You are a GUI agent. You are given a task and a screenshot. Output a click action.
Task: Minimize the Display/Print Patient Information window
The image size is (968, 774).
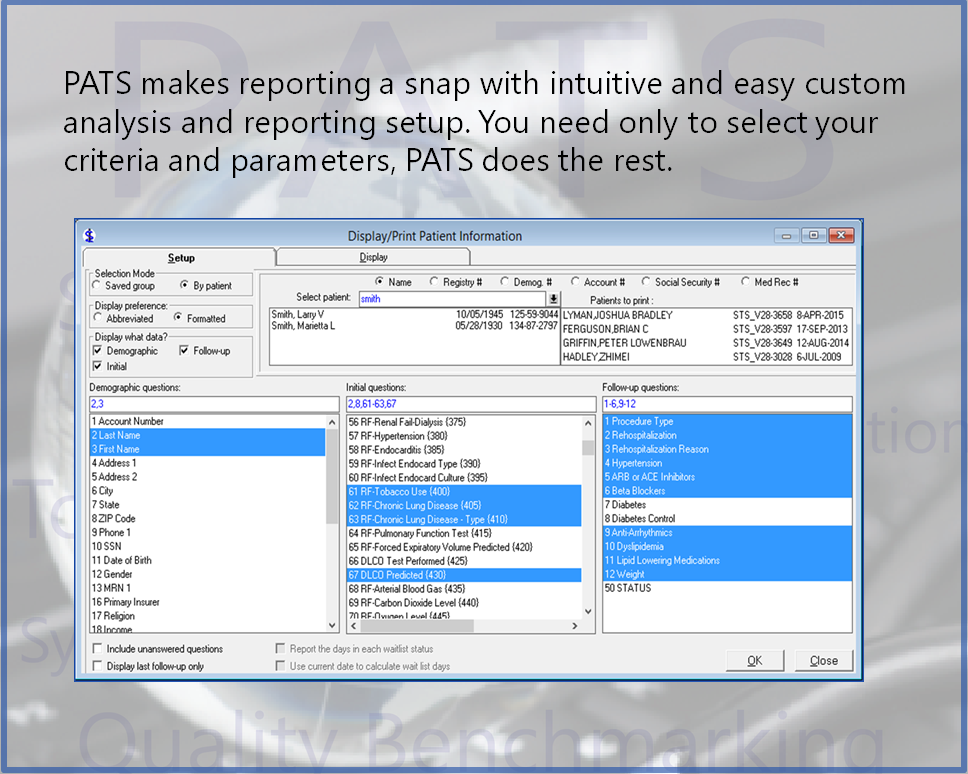click(786, 235)
